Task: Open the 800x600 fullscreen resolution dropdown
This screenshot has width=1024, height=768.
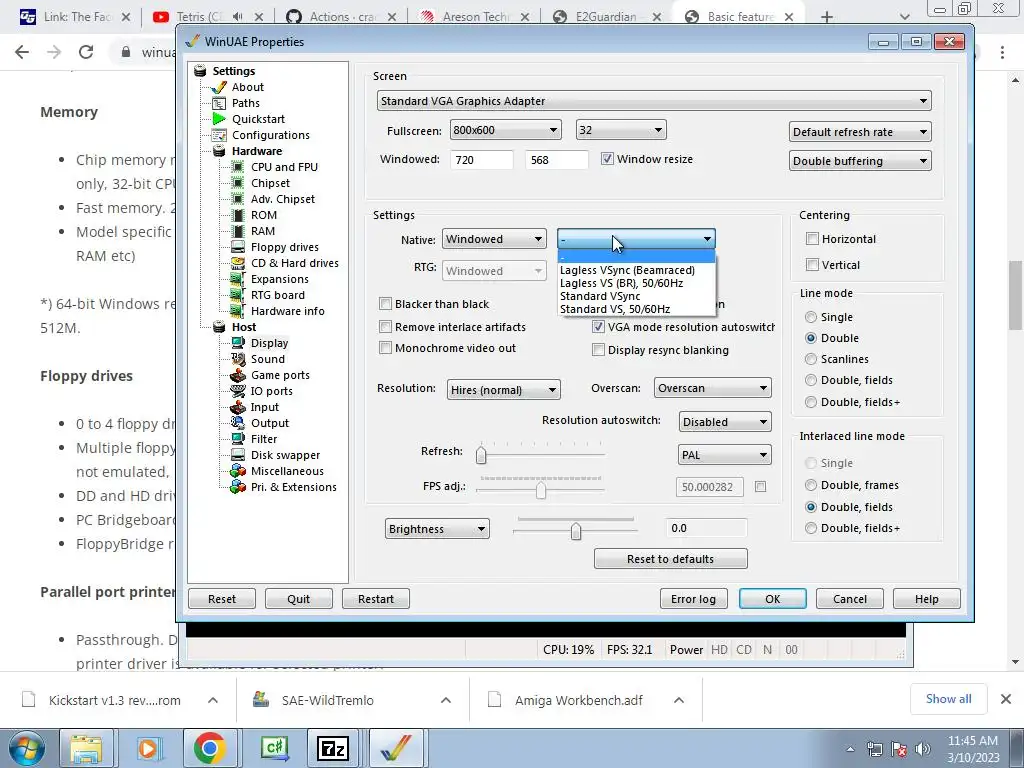Action: [x=505, y=130]
